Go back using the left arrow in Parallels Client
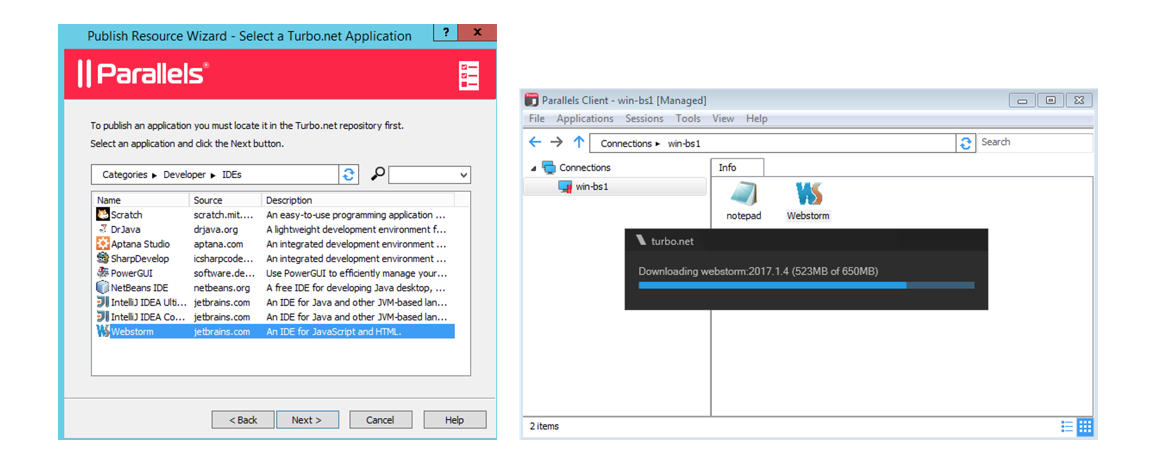Viewport: 1156px width, 466px height. coord(535,142)
